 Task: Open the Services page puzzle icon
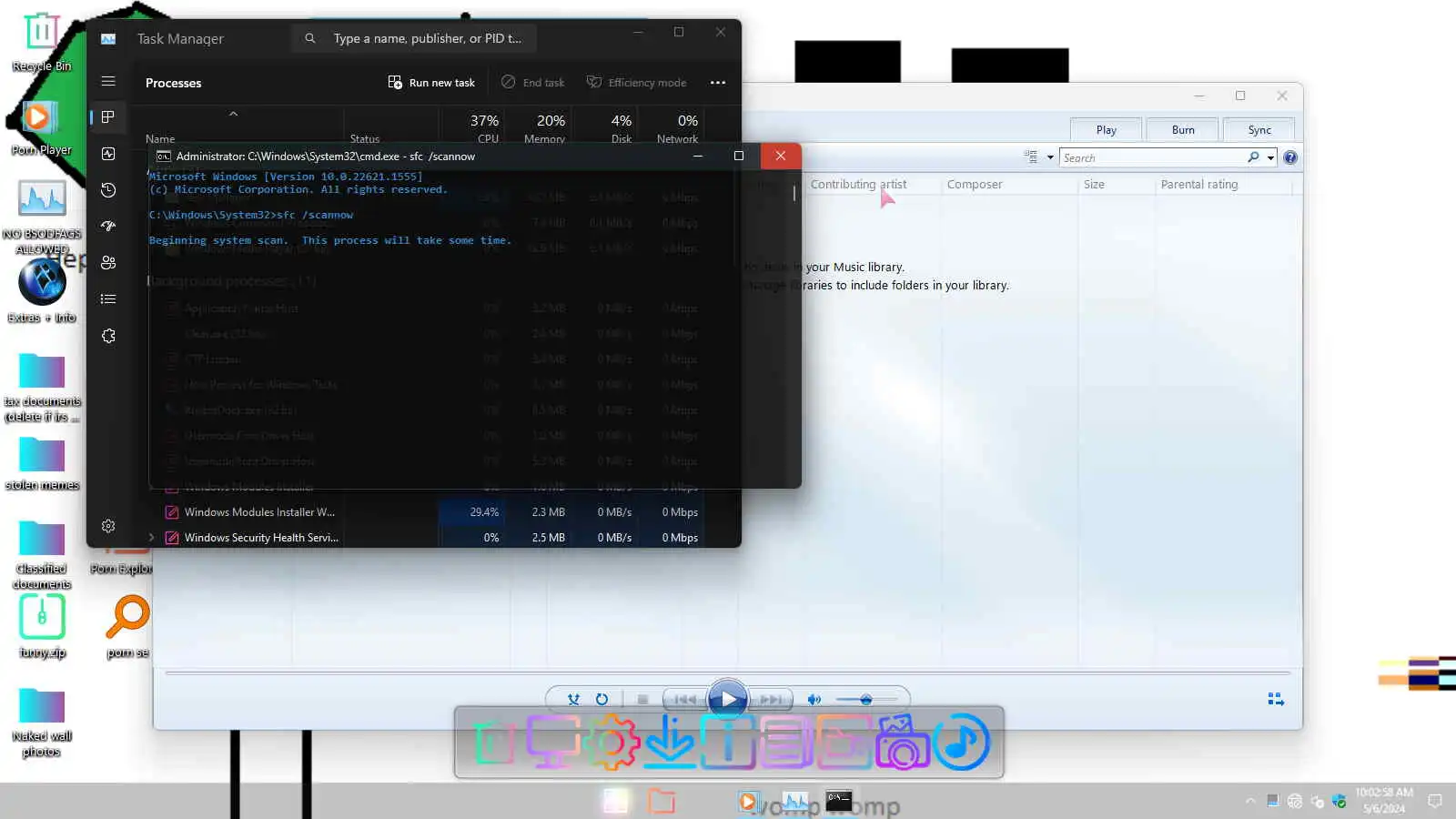coord(108,336)
